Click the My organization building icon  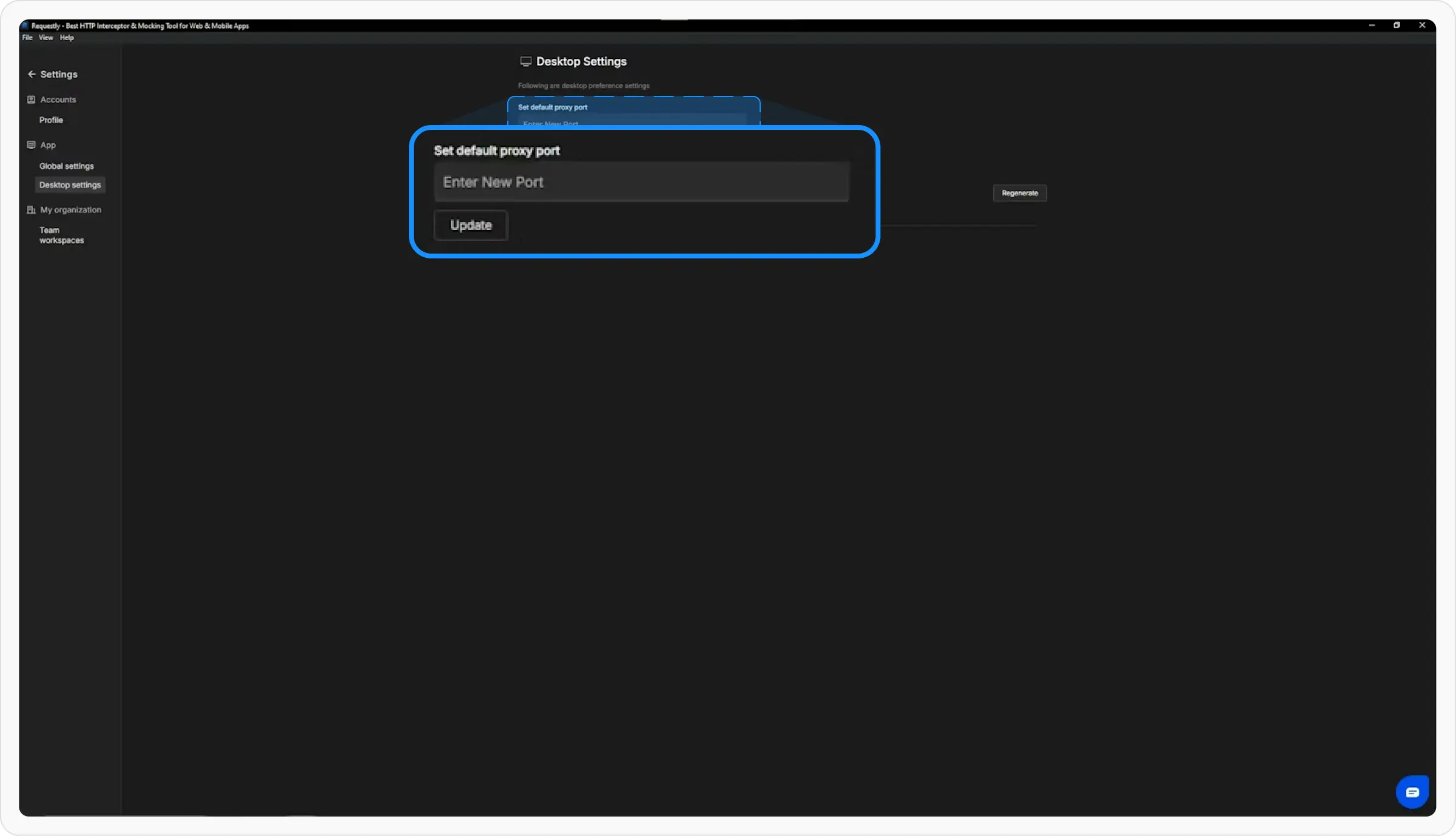(30, 209)
